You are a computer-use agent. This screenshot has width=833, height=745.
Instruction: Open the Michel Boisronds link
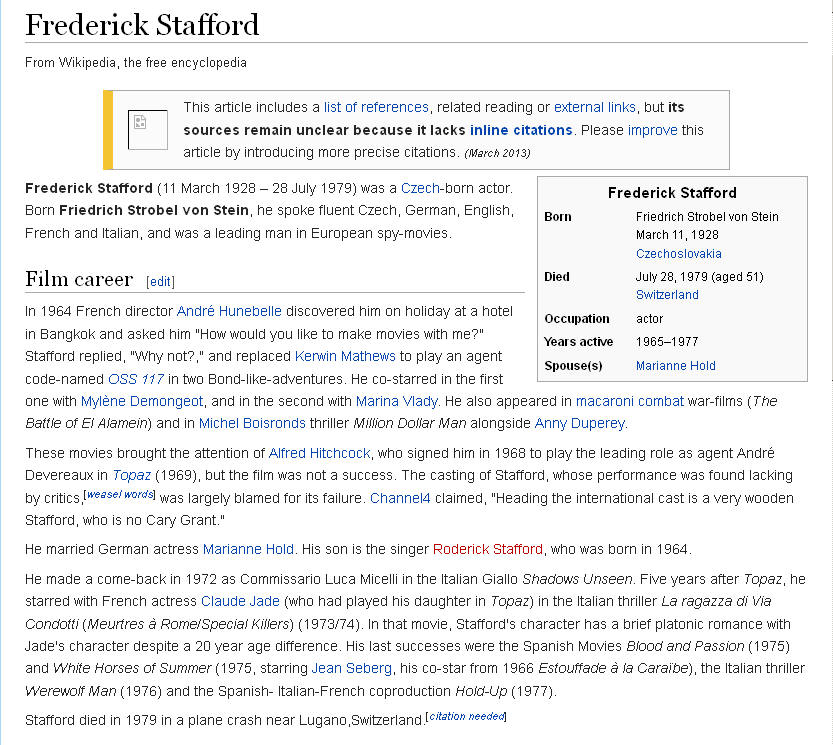tap(252, 424)
